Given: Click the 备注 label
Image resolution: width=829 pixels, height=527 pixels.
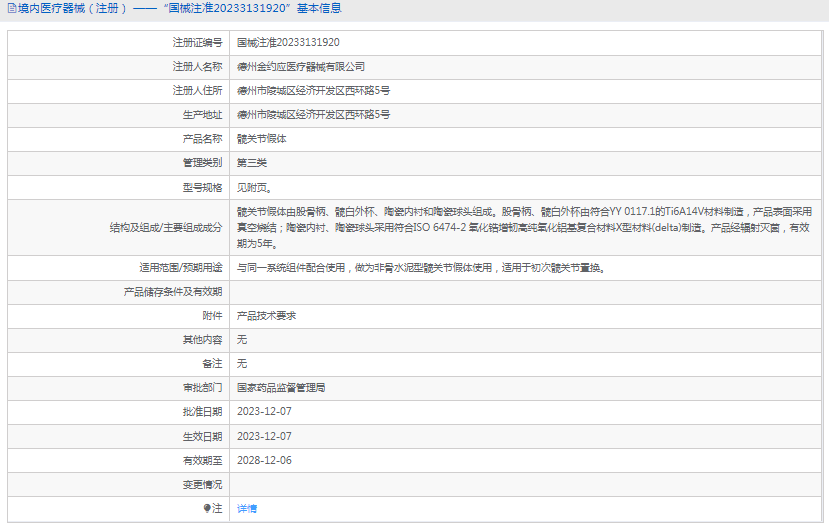Looking at the screenshot, I should coord(213,364).
